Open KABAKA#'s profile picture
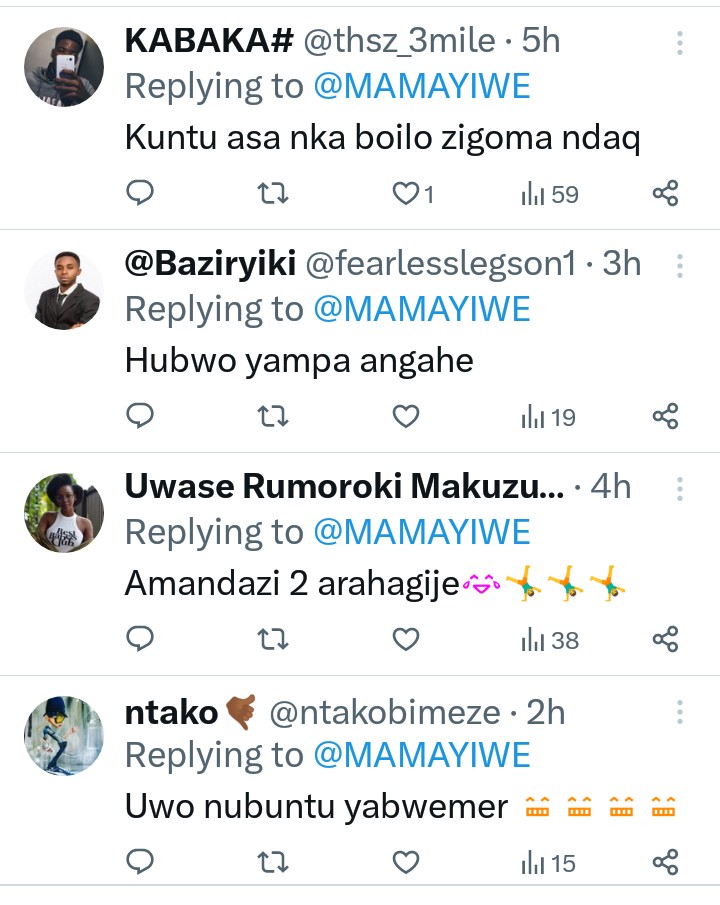The width and height of the screenshot is (720, 905). (x=64, y=67)
